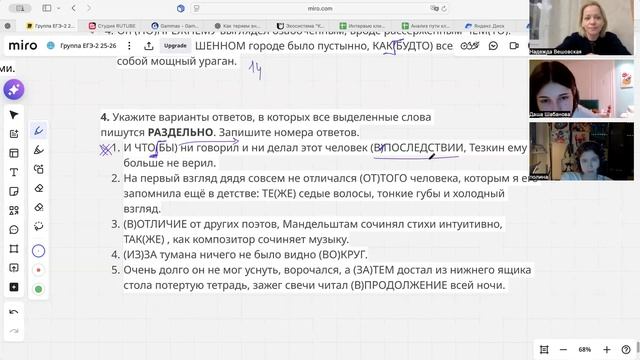This screenshot has height=360, width=640.
Task: Switch to the Экосистема tab
Action: [x=300, y=26]
